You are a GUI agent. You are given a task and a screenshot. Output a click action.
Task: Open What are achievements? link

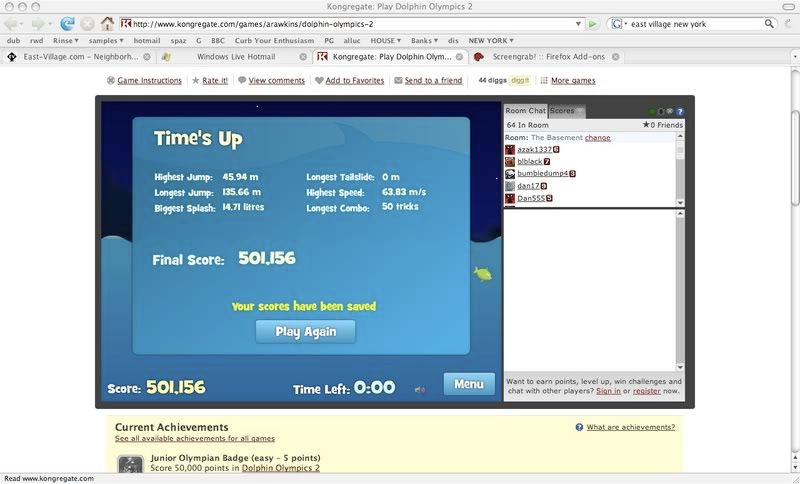tap(631, 427)
